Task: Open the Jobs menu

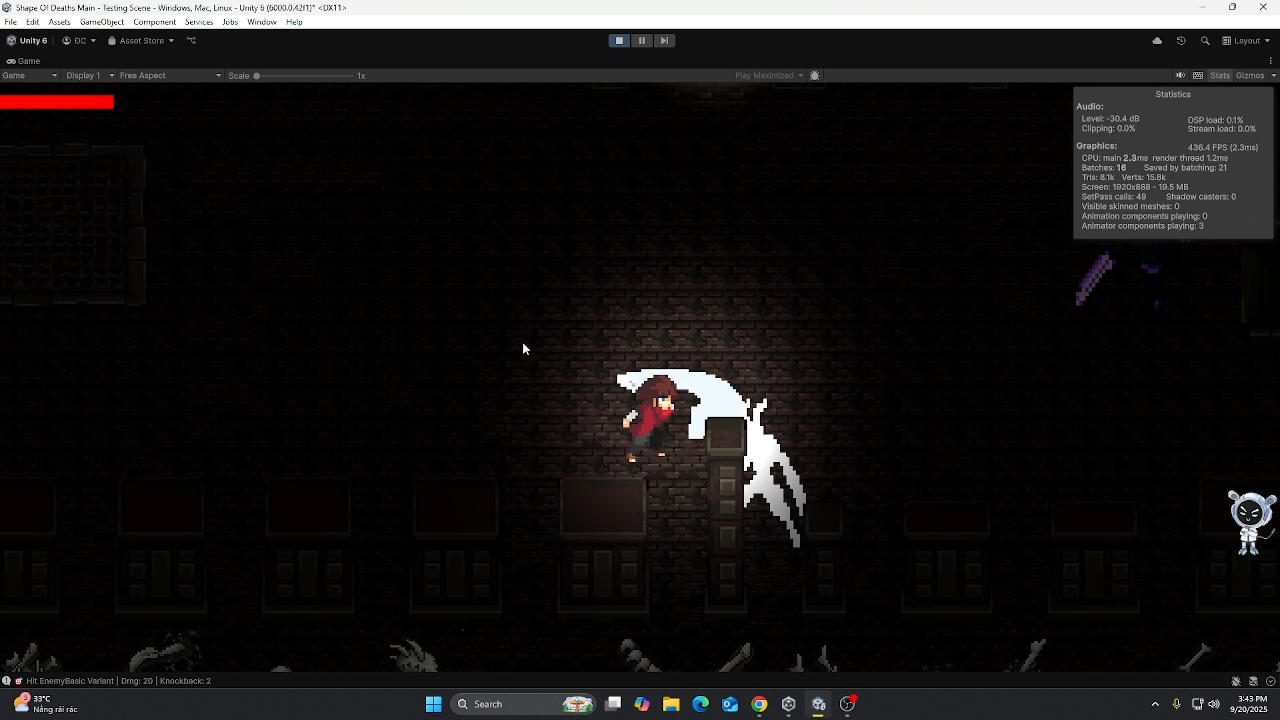Action: 230,22
